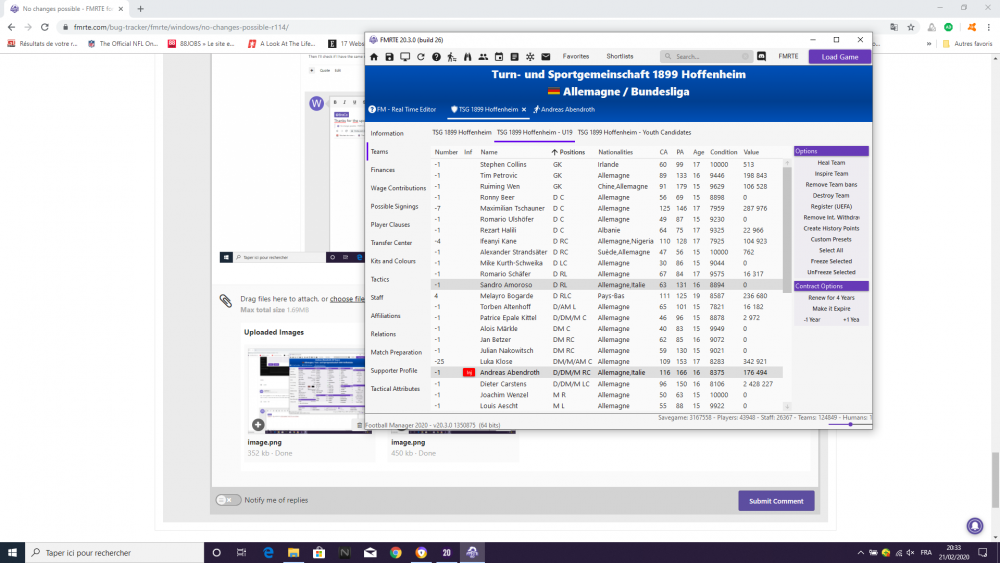The image size is (1000, 563).
Task: Click the Dieter Carstens player name
Action: pos(503,384)
